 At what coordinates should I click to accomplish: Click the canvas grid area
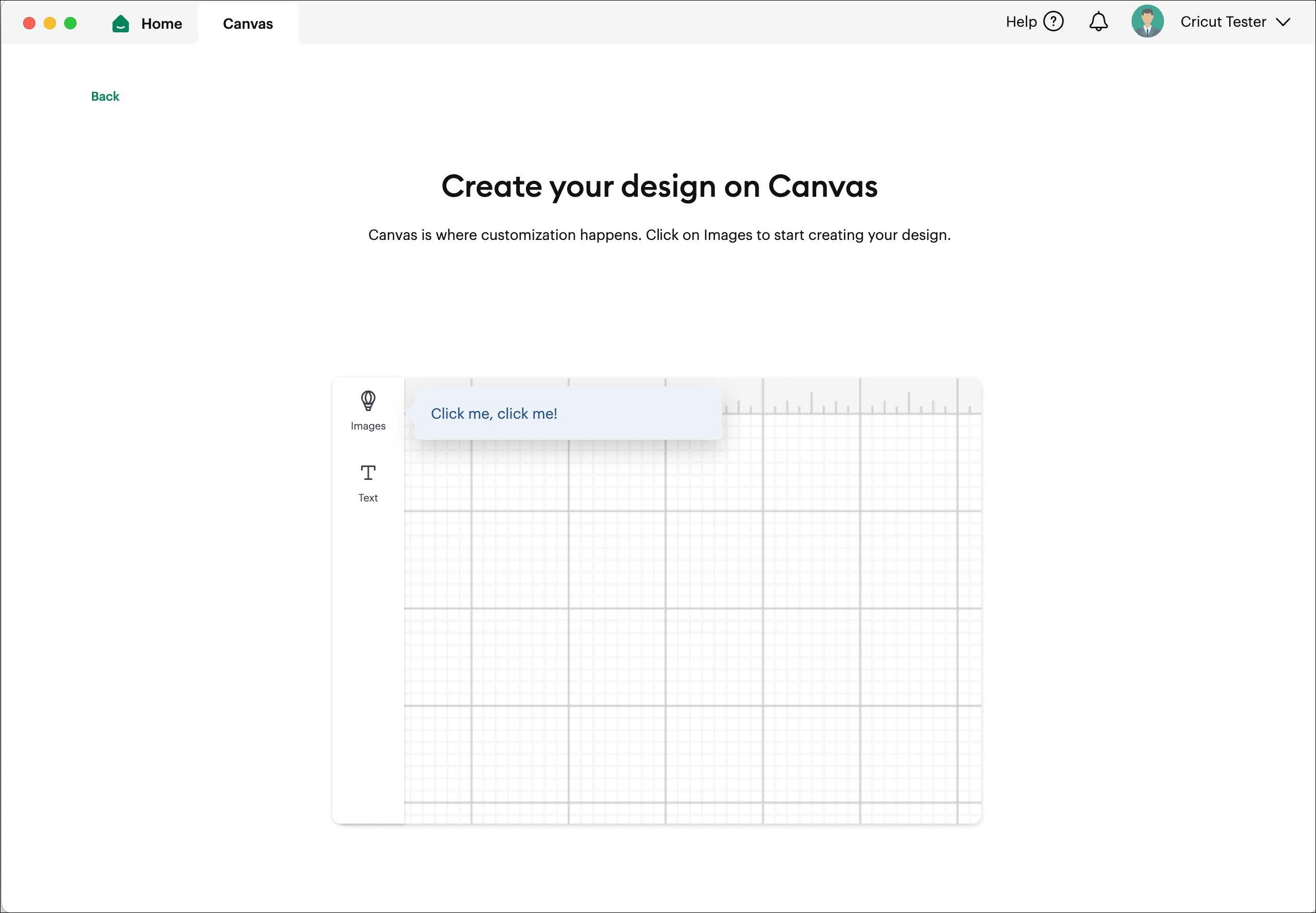tap(686, 629)
